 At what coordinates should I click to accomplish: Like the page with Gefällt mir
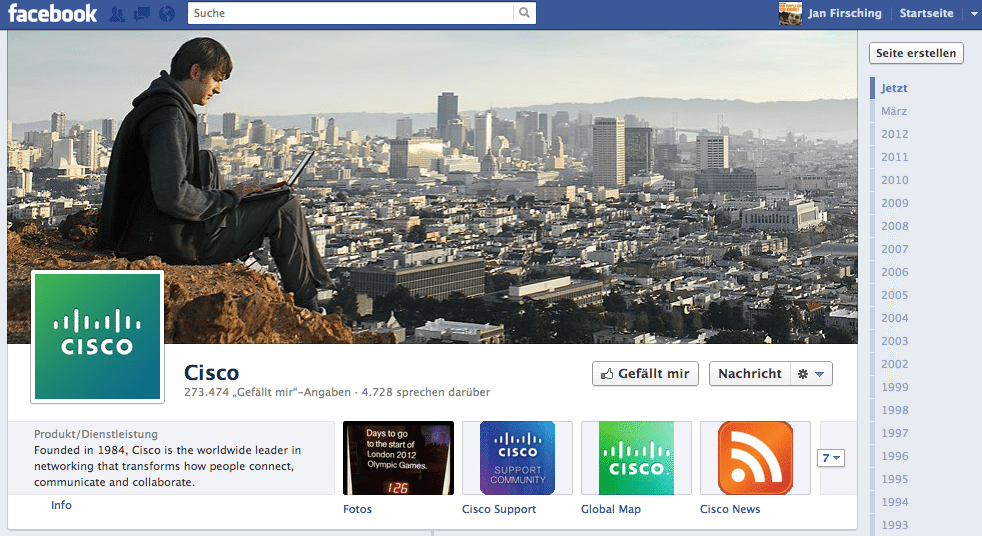point(645,374)
